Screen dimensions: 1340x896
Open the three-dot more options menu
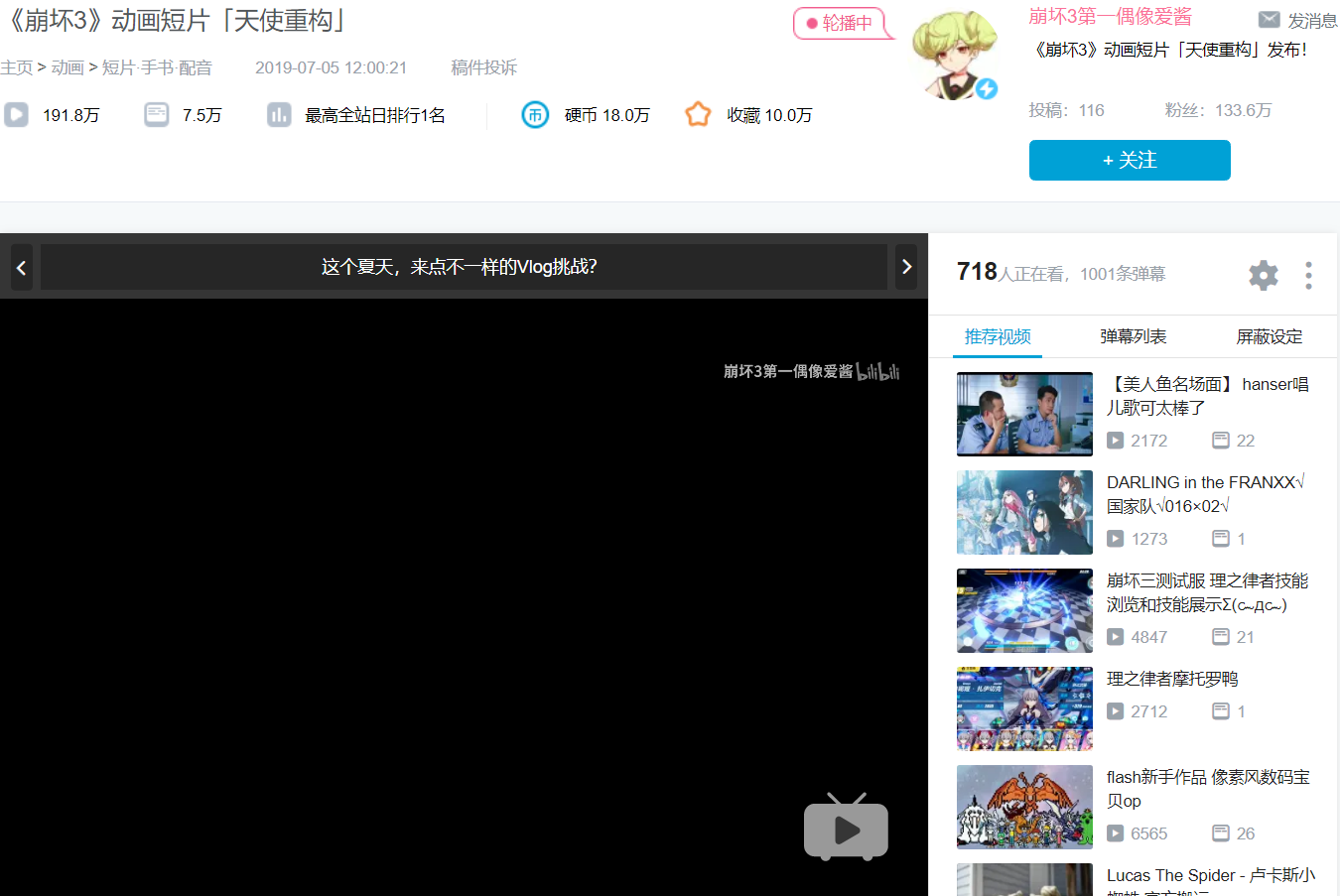pyautogui.click(x=1308, y=275)
